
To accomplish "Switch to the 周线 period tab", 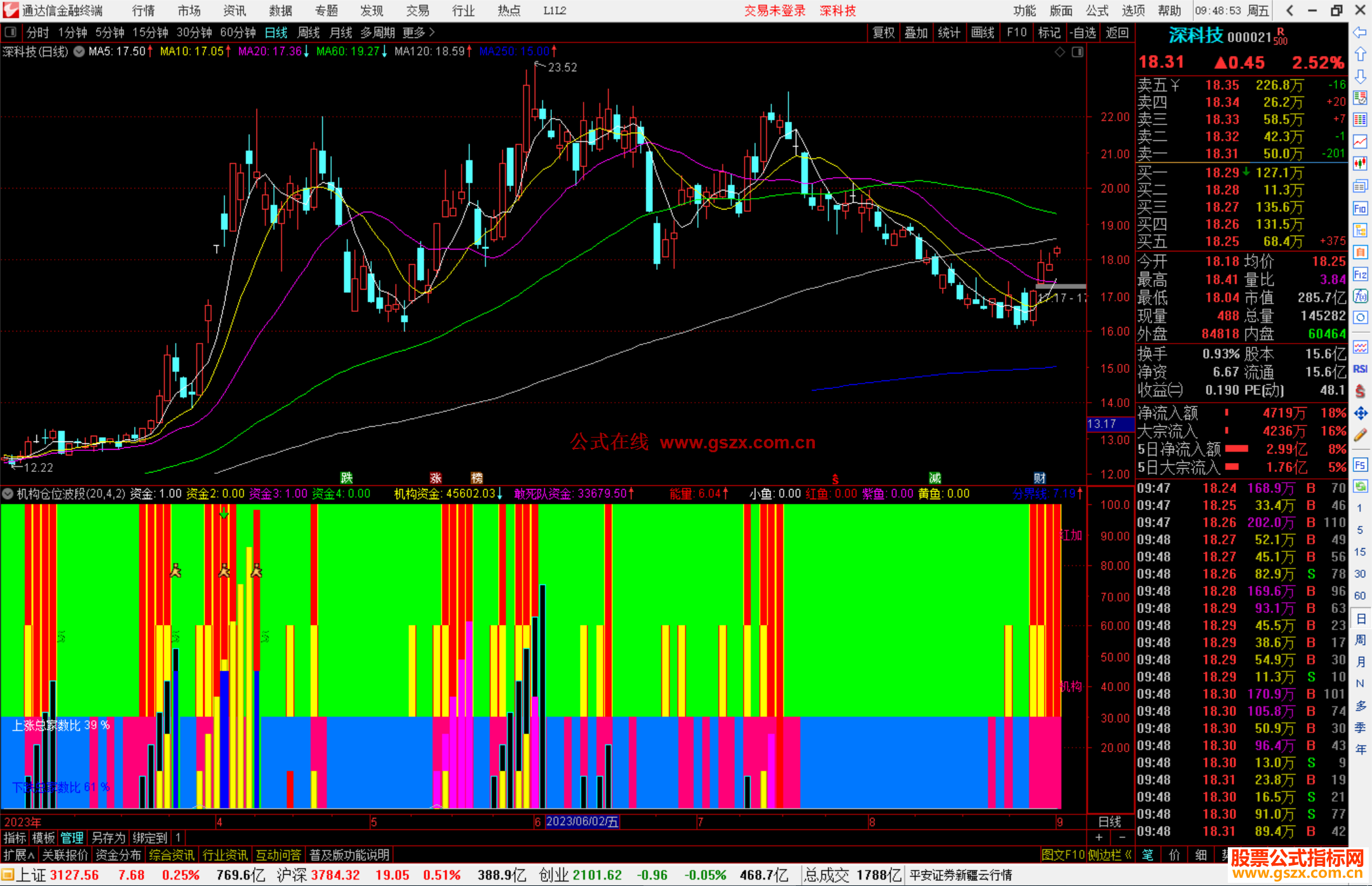I will click(309, 32).
